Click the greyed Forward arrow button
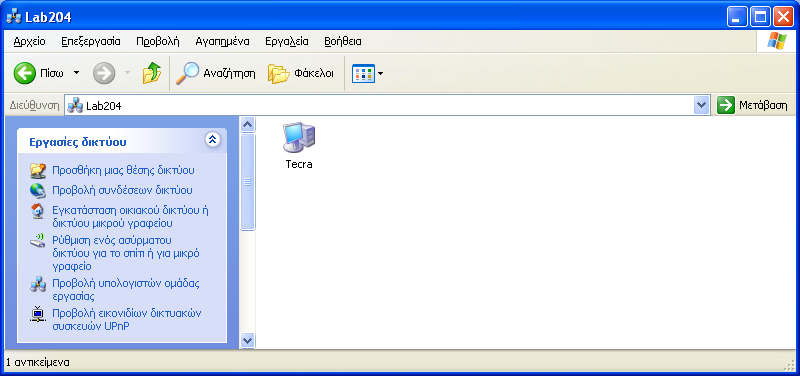The height and width of the screenshot is (376, 800). [104, 73]
